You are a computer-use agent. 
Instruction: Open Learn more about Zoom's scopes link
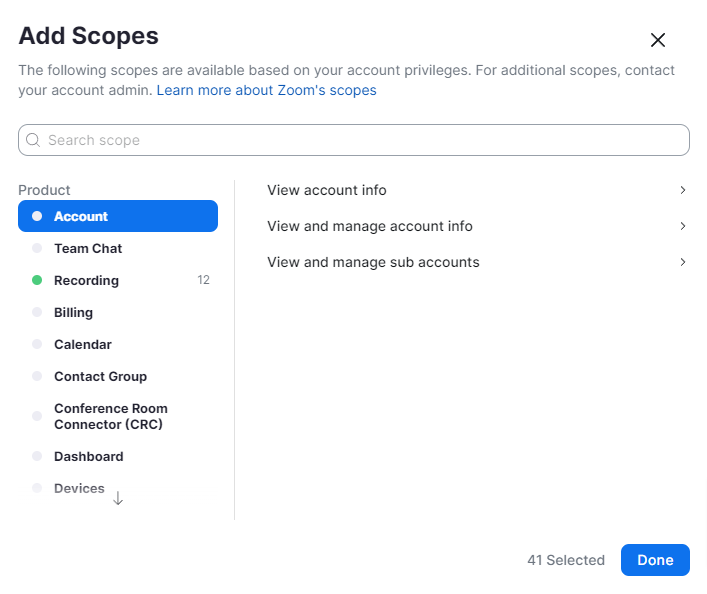click(x=266, y=90)
